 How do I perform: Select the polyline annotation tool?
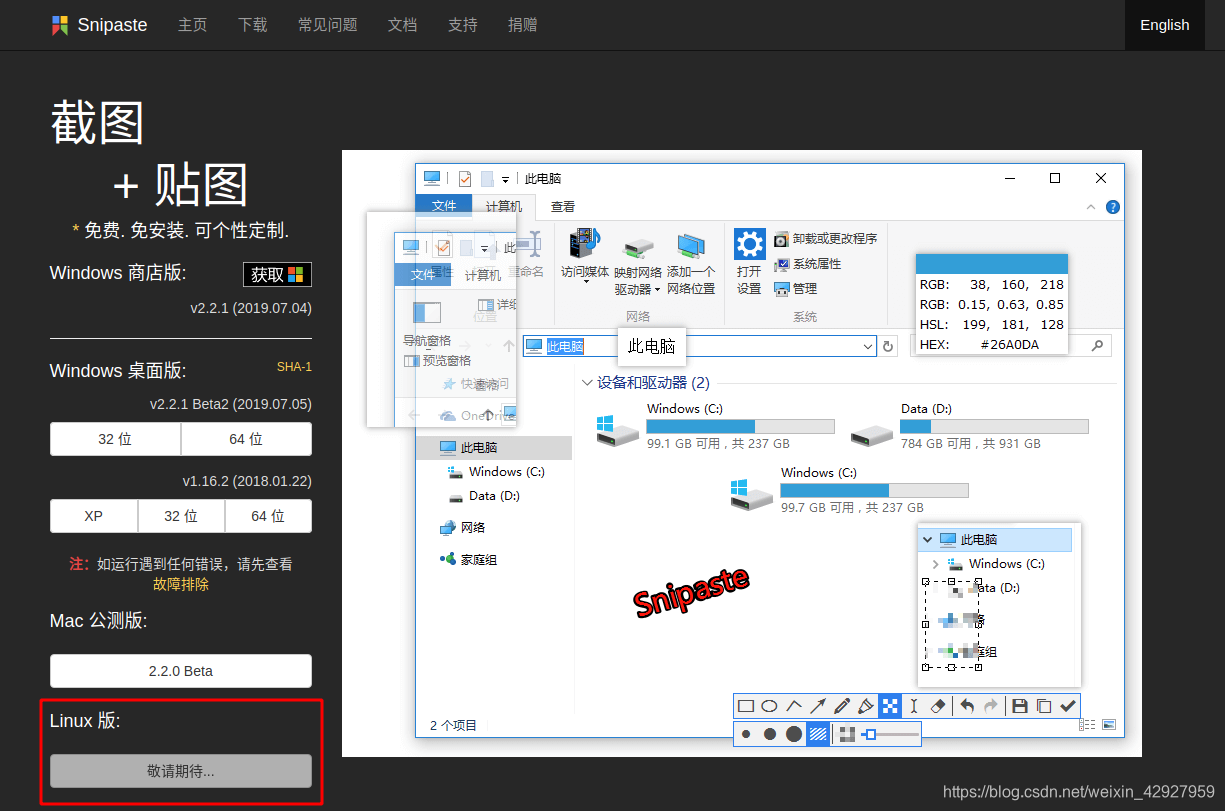pyautogui.click(x=794, y=706)
